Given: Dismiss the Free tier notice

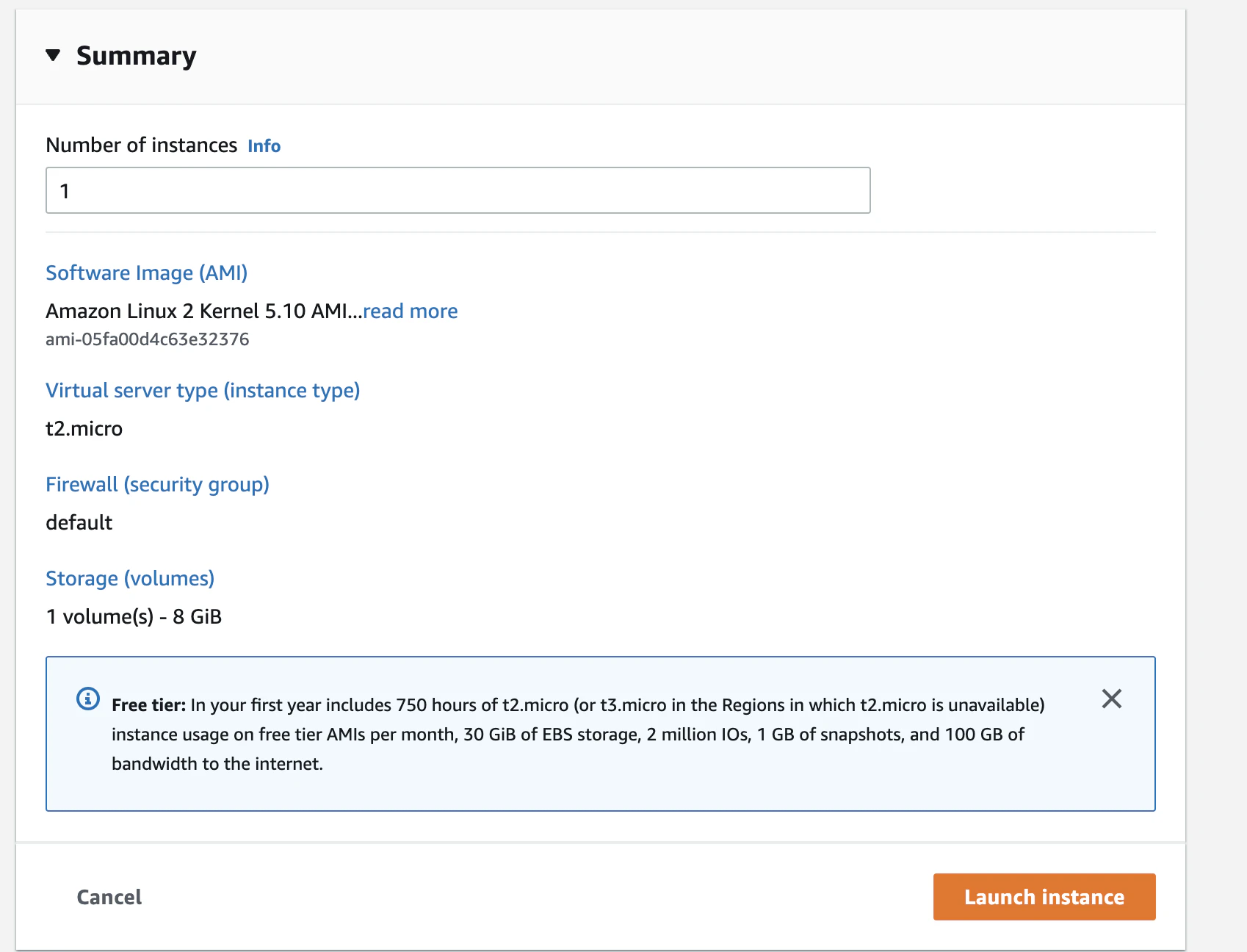Looking at the screenshot, I should (1111, 699).
